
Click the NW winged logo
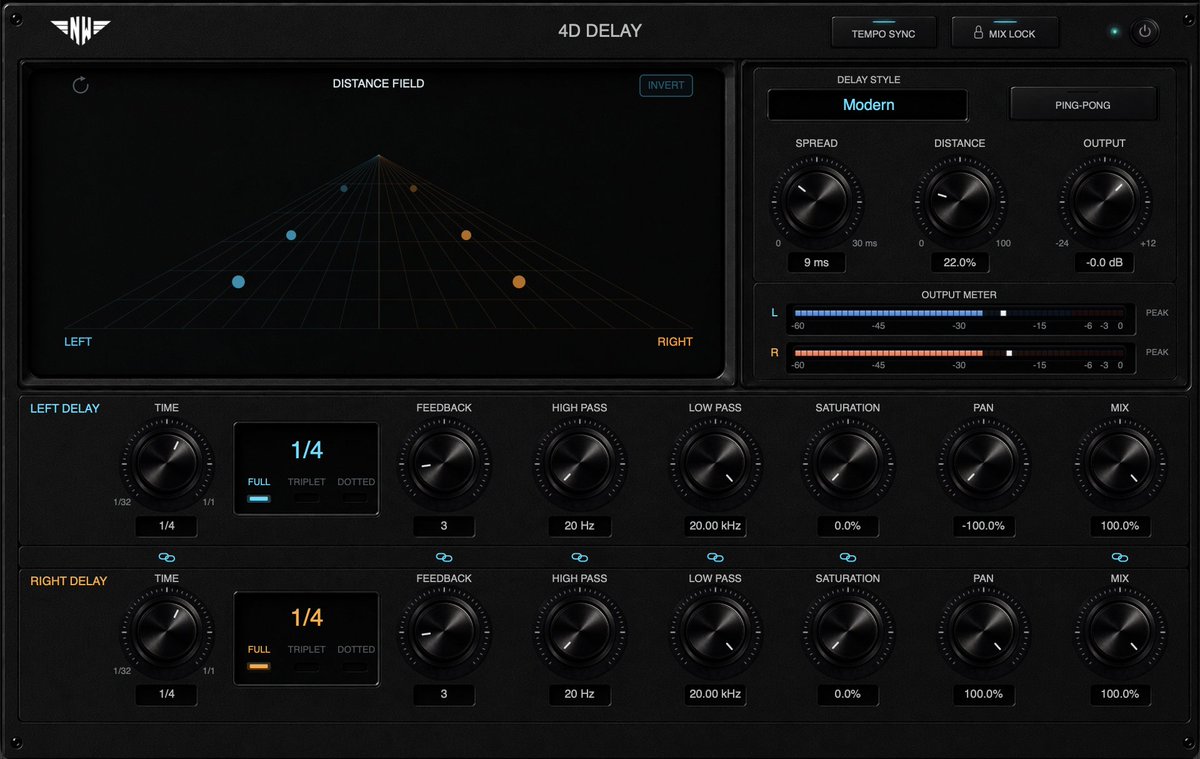pyautogui.click(x=81, y=30)
